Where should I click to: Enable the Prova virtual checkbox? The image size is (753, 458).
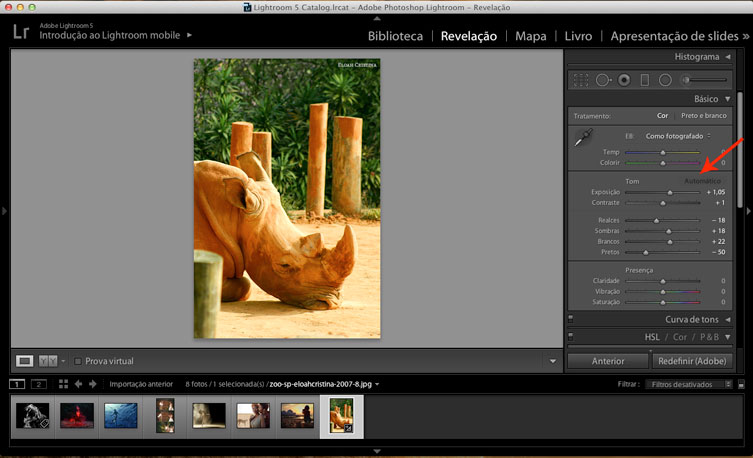[x=79, y=361]
